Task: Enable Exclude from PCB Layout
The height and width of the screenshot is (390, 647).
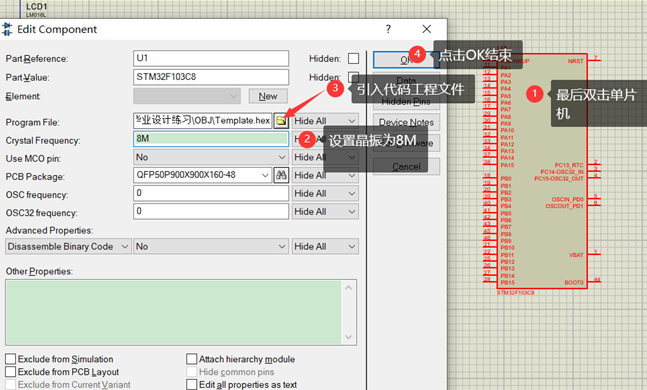Action: coord(11,371)
